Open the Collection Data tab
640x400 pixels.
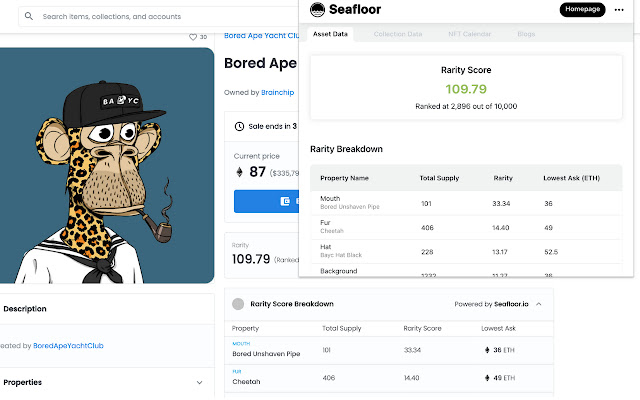(x=398, y=34)
